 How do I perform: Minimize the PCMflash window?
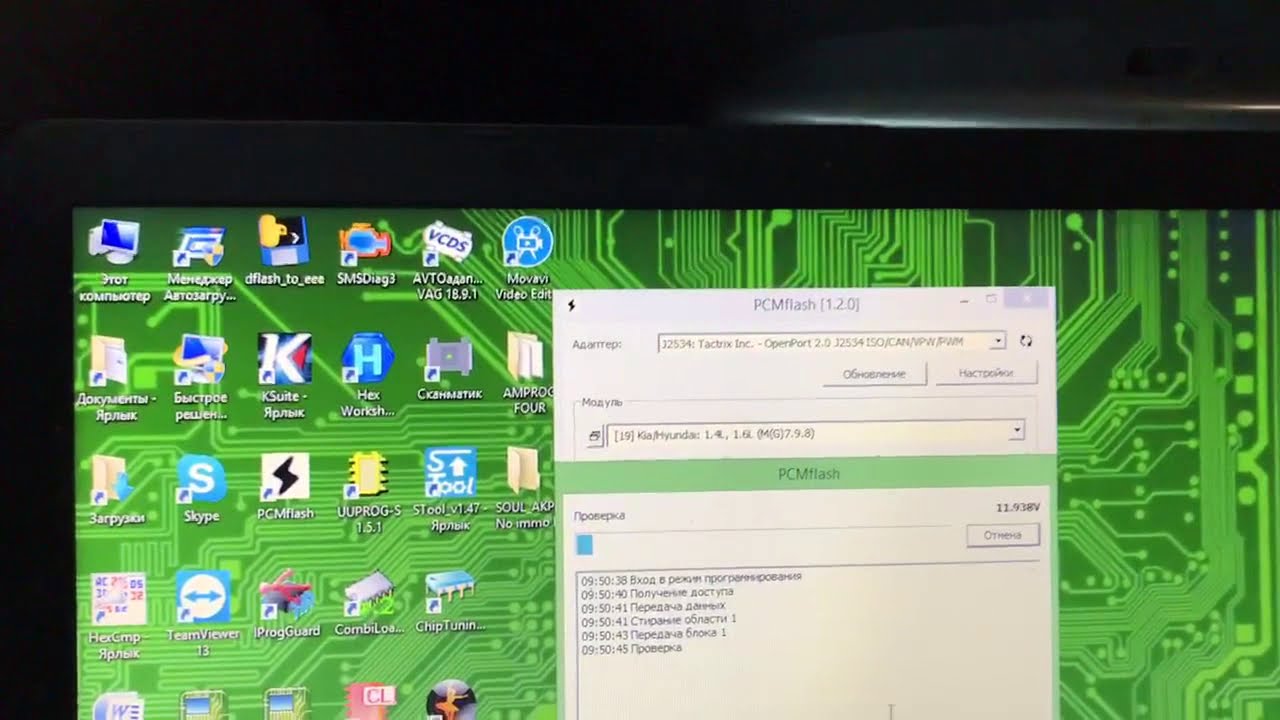(964, 299)
